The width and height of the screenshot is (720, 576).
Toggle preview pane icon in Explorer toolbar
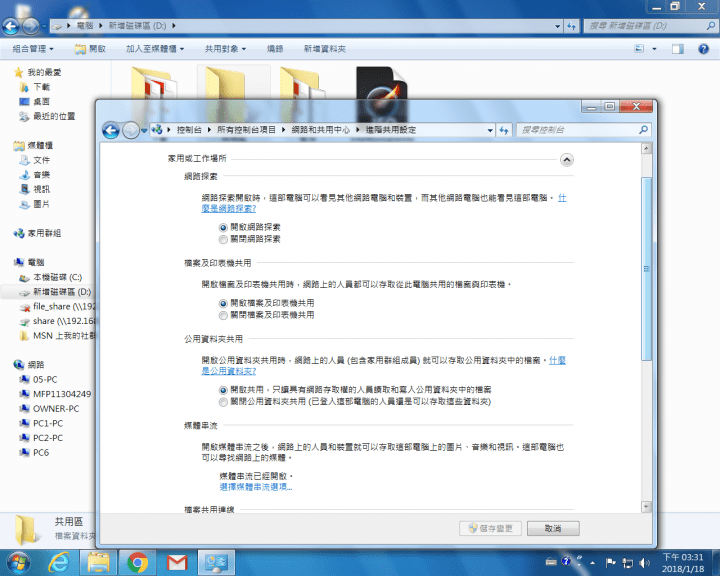(678, 49)
